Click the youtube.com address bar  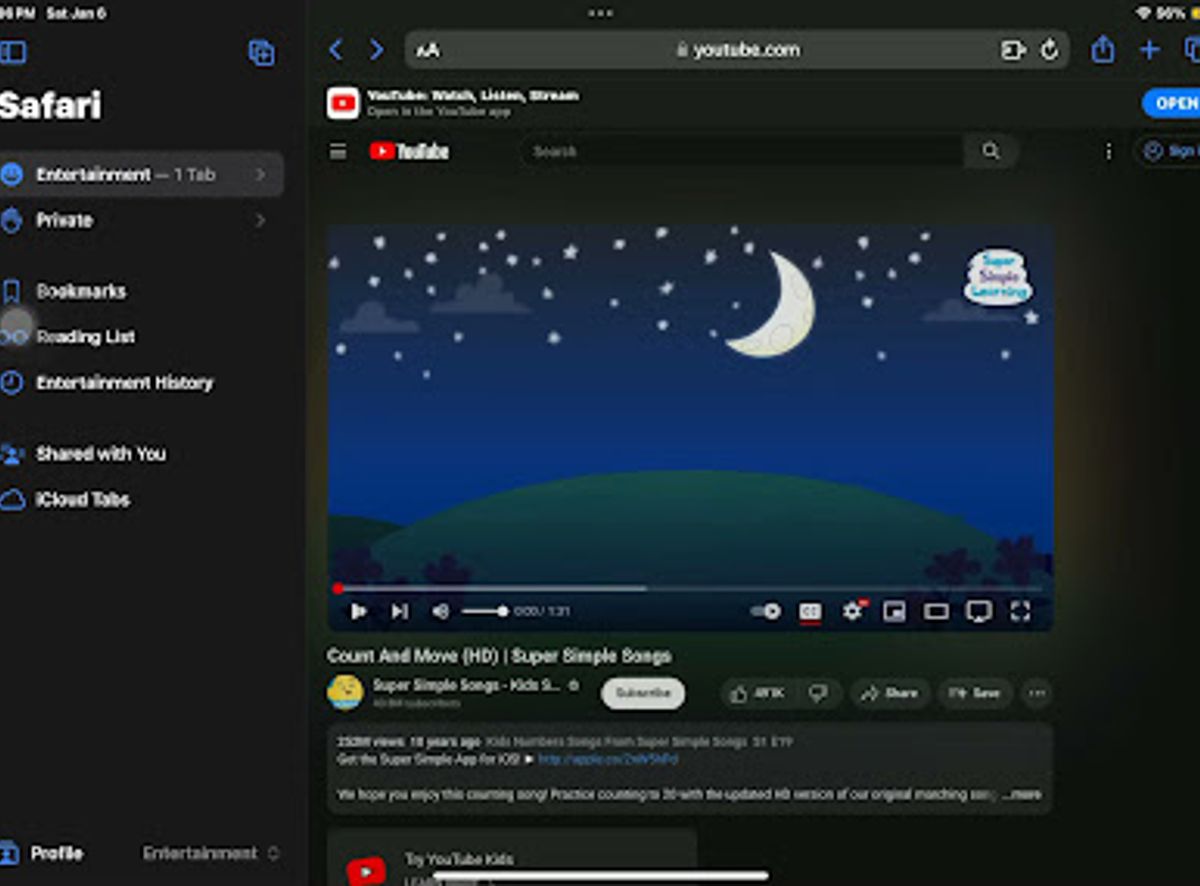tap(737, 50)
